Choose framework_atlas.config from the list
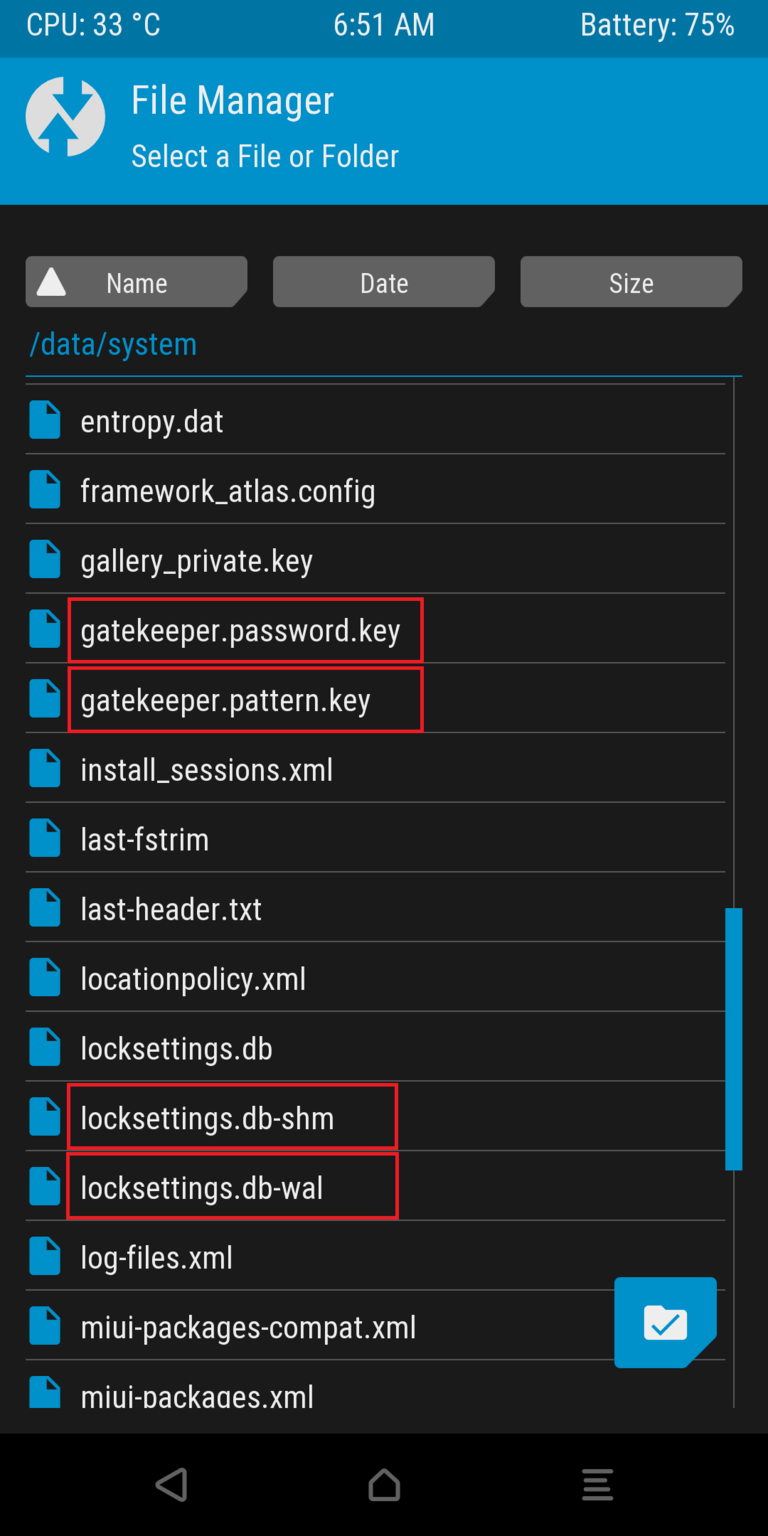This screenshot has height=1536, width=768. coord(228,491)
